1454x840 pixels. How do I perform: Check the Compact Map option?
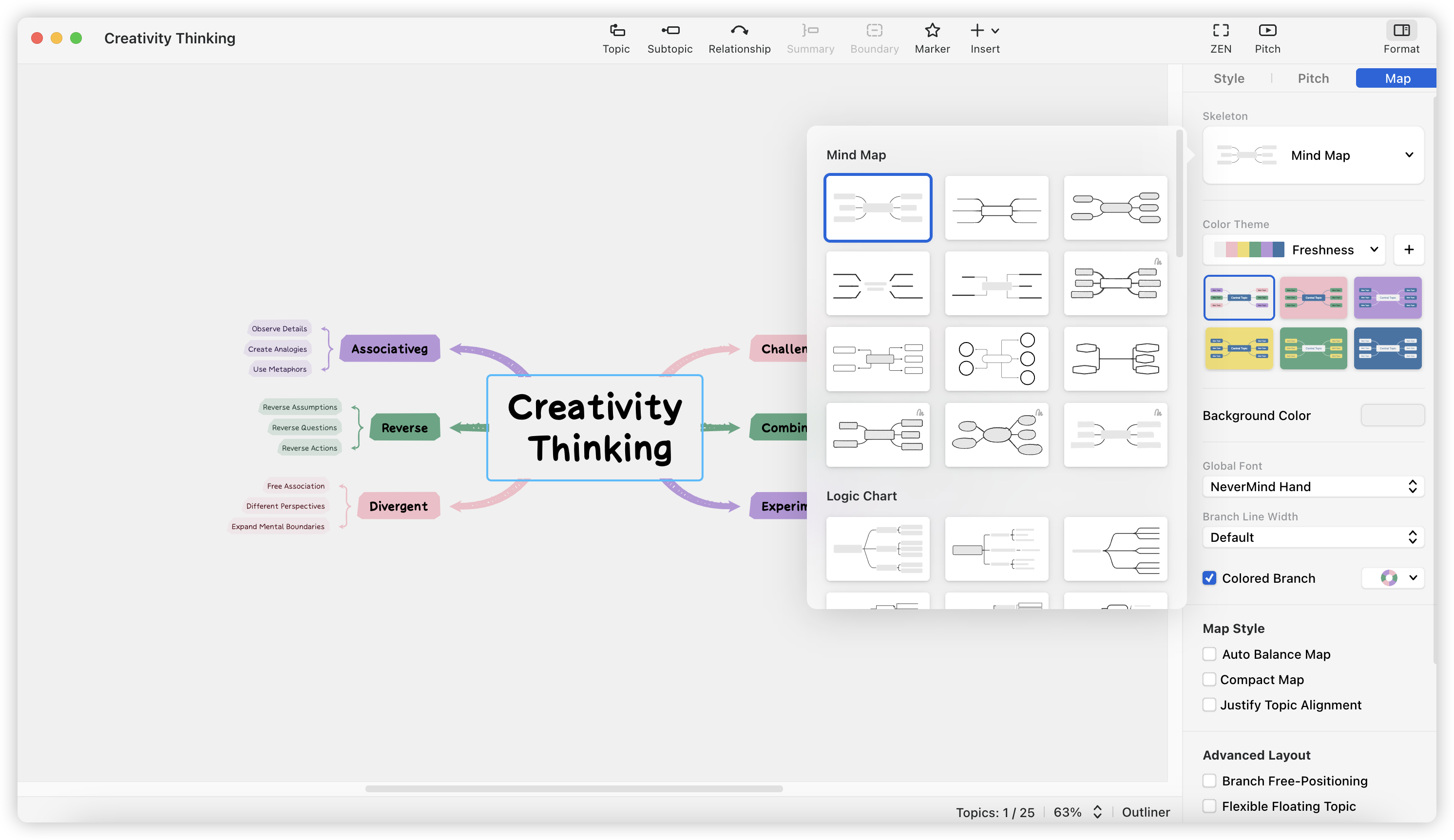1209,680
